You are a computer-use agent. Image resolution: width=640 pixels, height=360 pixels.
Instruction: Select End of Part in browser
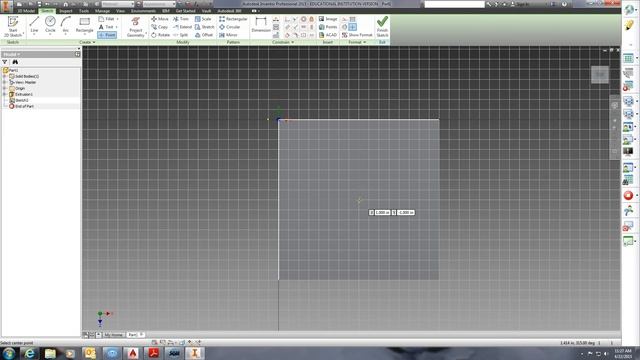[x=21, y=106]
